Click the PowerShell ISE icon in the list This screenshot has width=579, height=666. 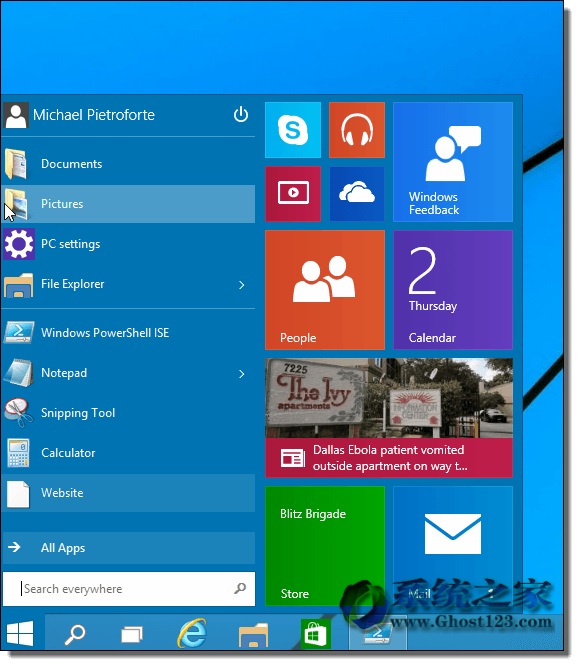pyautogui.click(x=19, y=333)
